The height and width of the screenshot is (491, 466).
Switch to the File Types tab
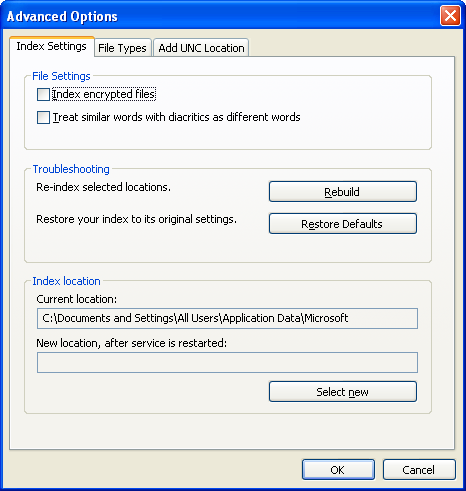[123, 48]
